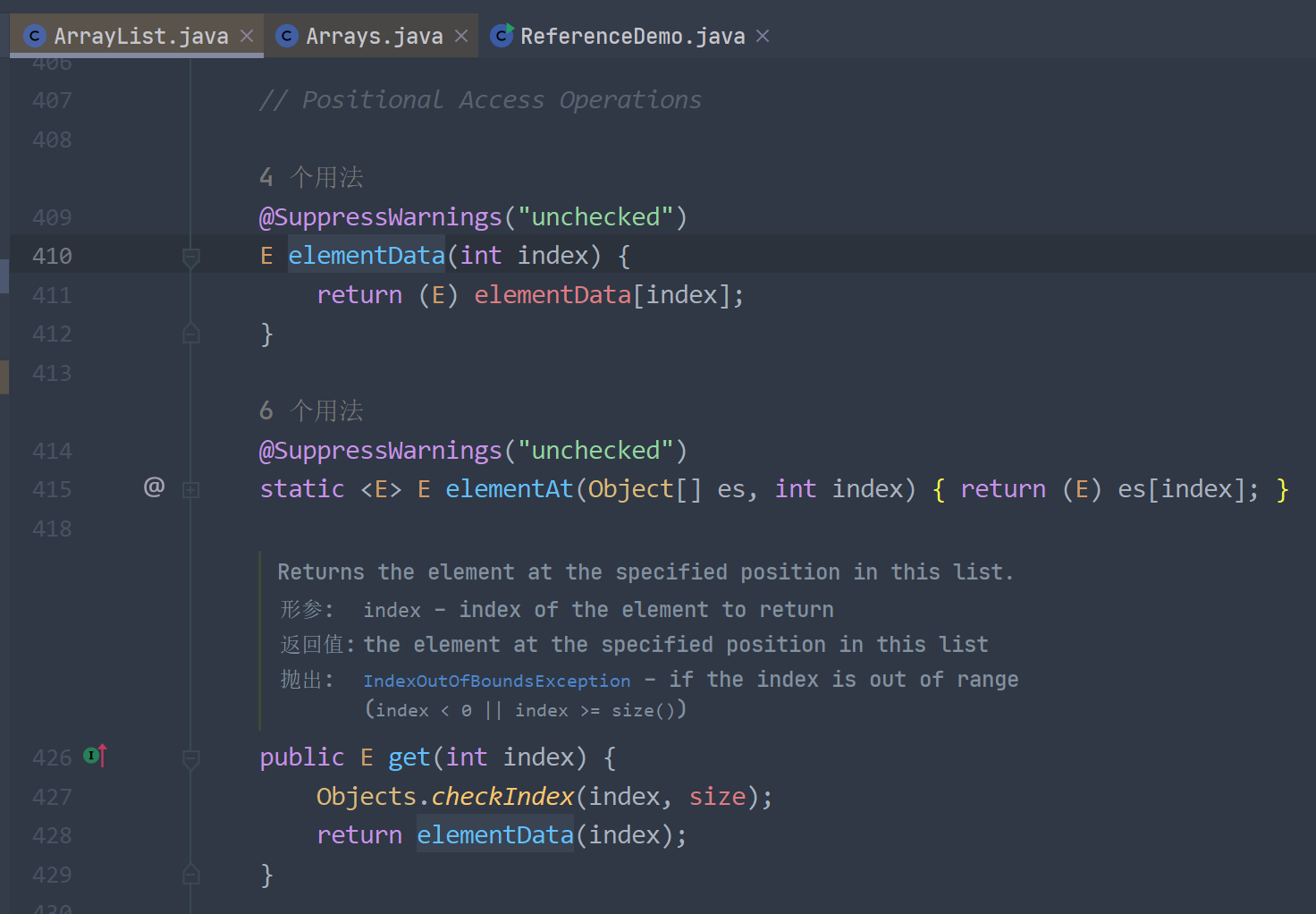Close the ArrayList.java tab
Image resolution: width=1316 pixels, height=914 pixels.
248,36
